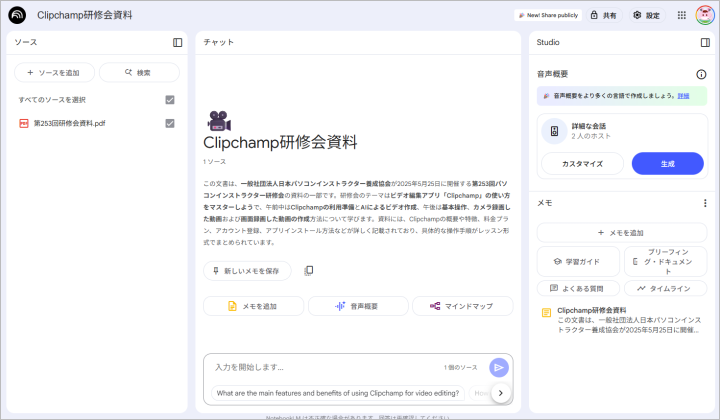This screenshot has width=720, height=420.
Task: Click 新しいメモを保存 button
Action: (x=247, y=271)
